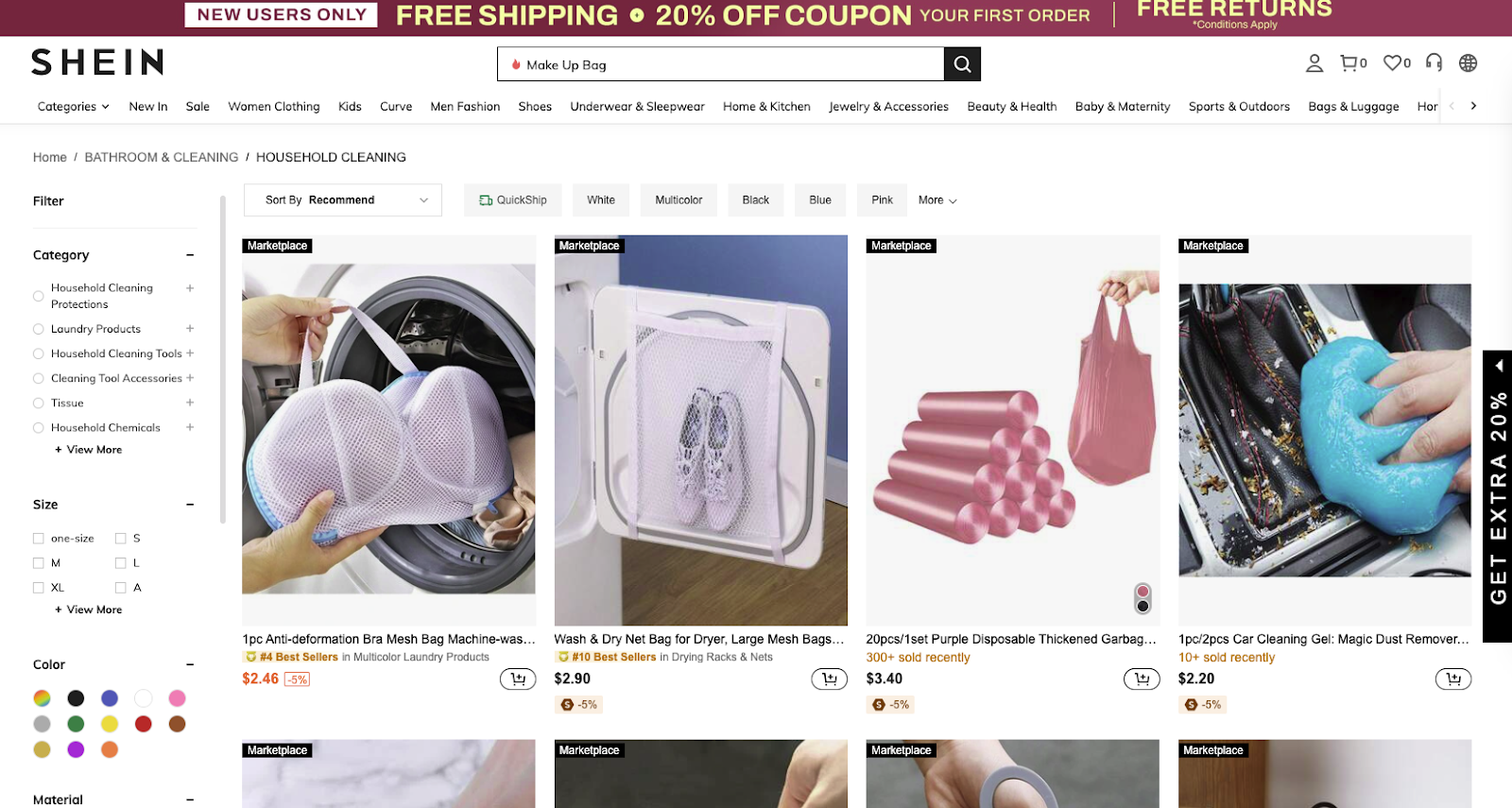The height and width of the screenshot is (808, 1512).
Task: Select the Laundry Products category radio button
Action: [x=38, y=328]
